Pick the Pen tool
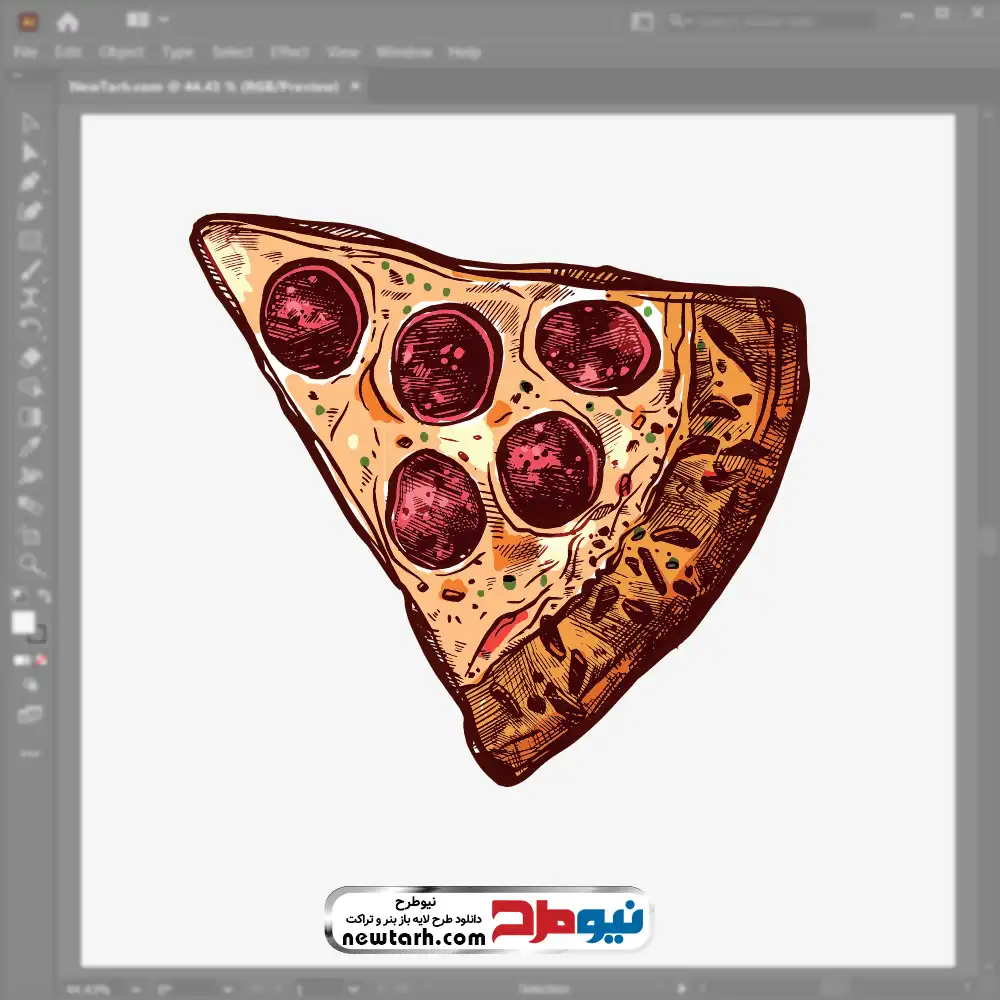The height and width of the screenshot is (1000, 1000). coord(30,182)
